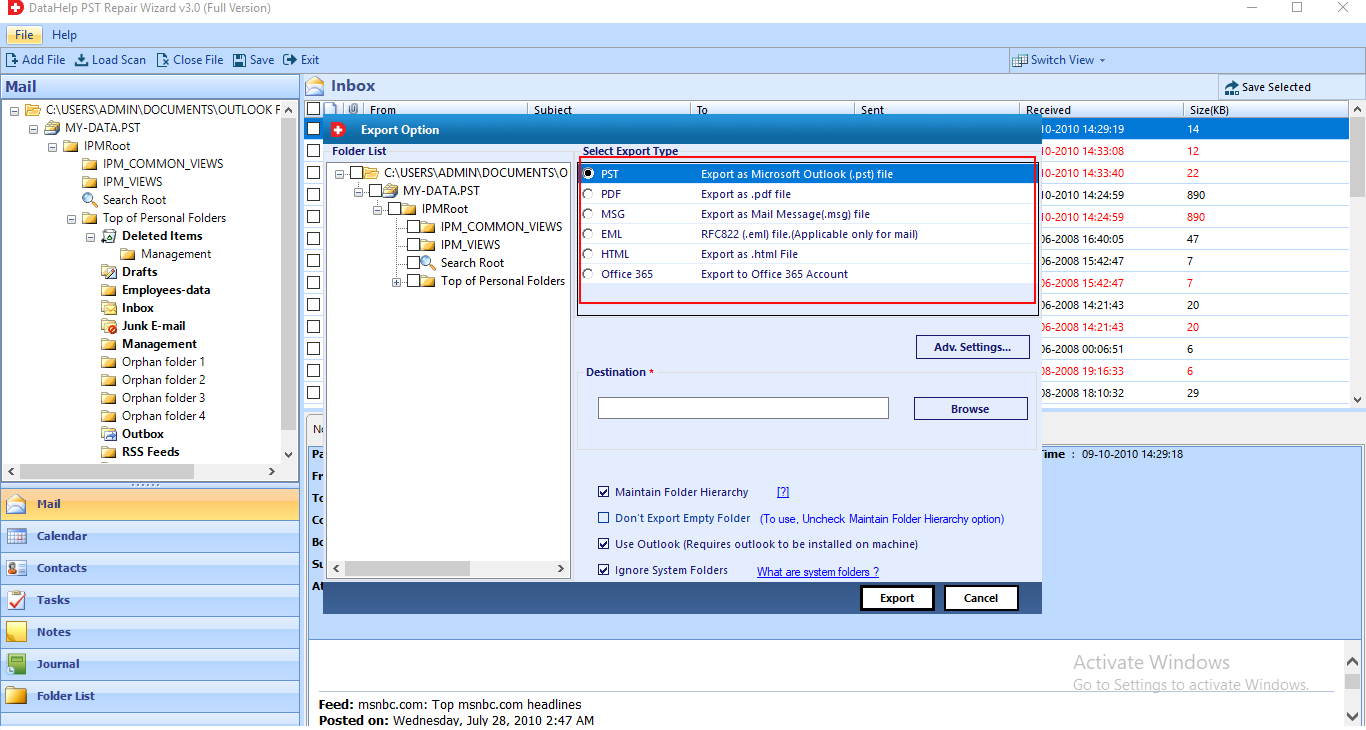The width and height of the screenshot is (1366, 730).
Task: Expand Top of Personal Folders in Folder List
Action: pyautogui.click(x=395, y=280)
